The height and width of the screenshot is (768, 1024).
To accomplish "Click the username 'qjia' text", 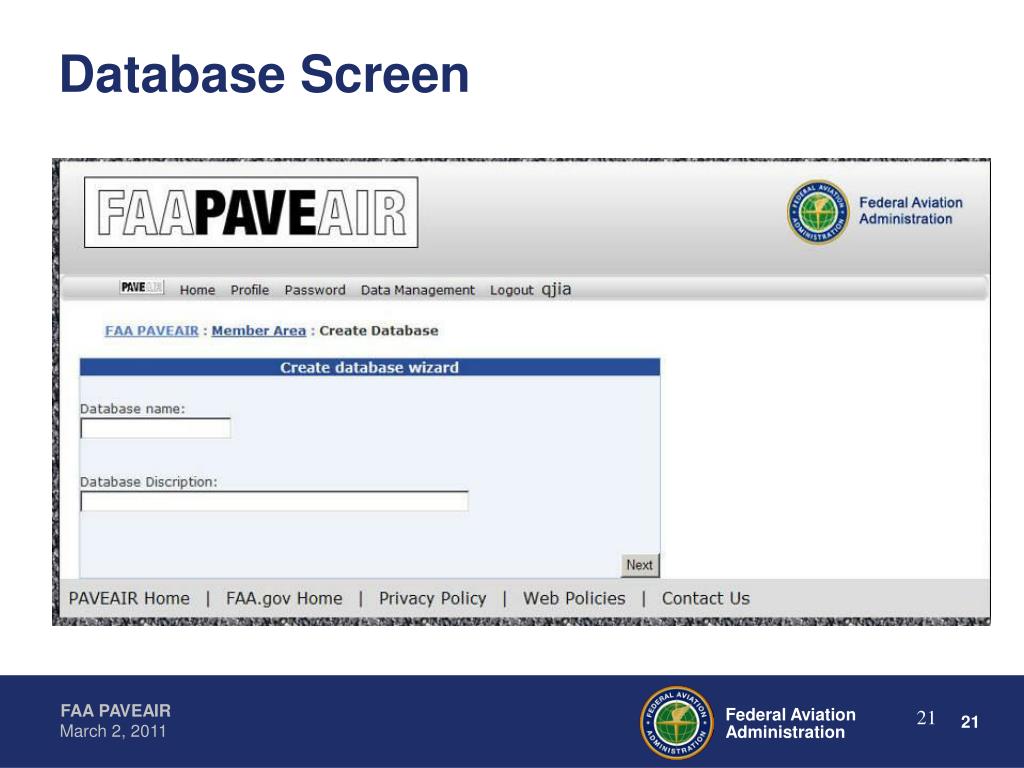I will coord(556,289).
